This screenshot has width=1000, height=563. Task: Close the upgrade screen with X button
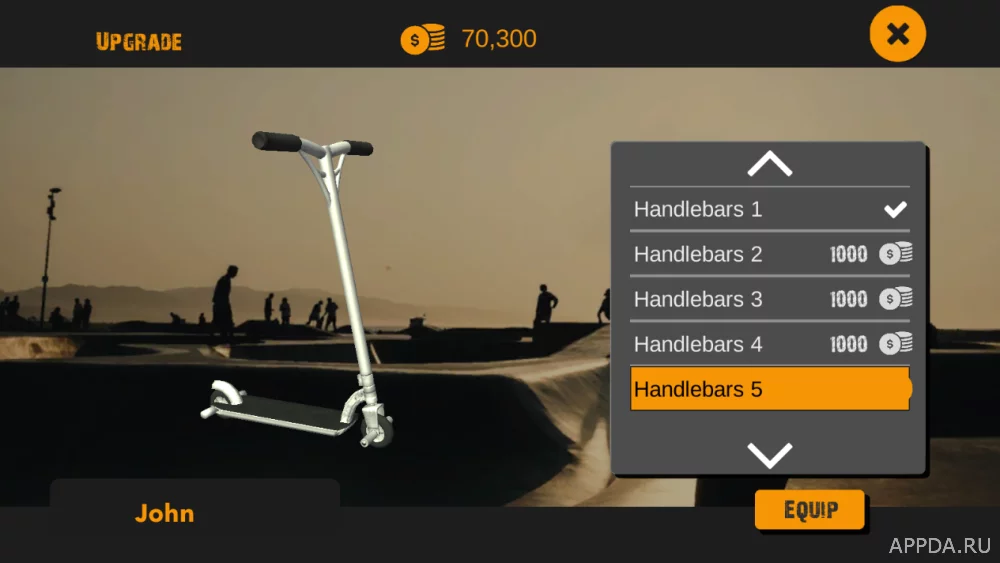pyautogui.click(x=897, y=34)
